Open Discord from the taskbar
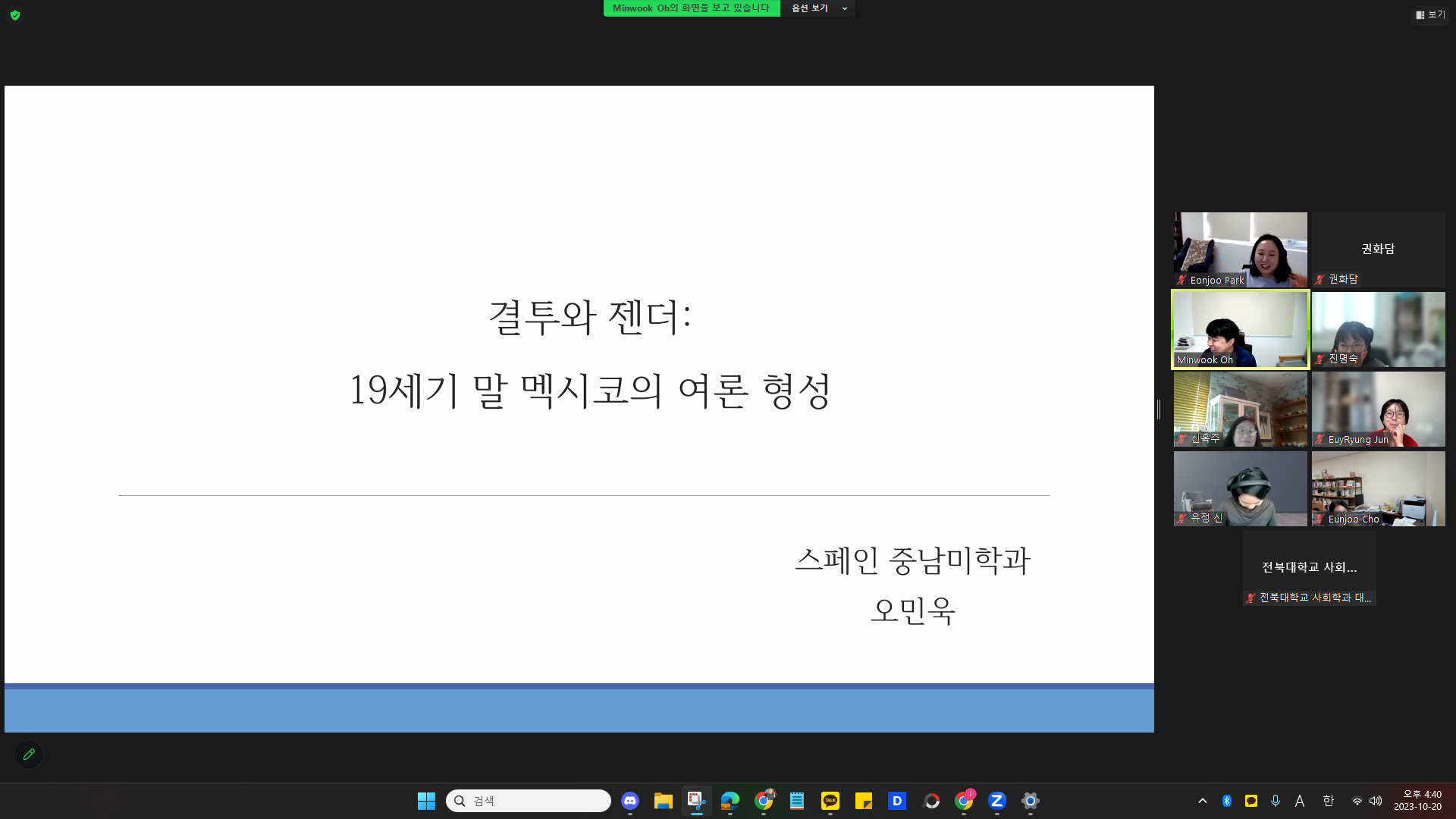 point(629,801)
